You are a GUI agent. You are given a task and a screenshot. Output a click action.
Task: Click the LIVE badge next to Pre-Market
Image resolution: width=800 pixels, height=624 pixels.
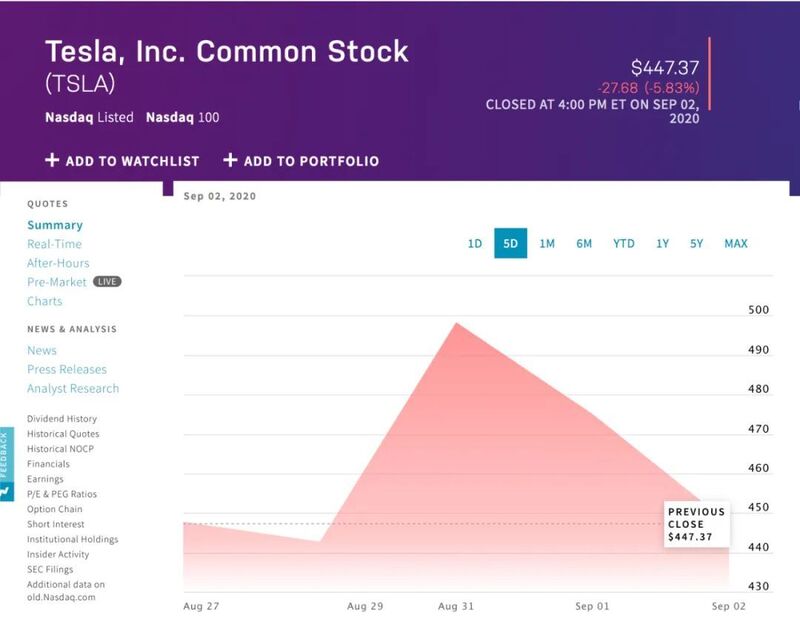[x=107, y=282]
